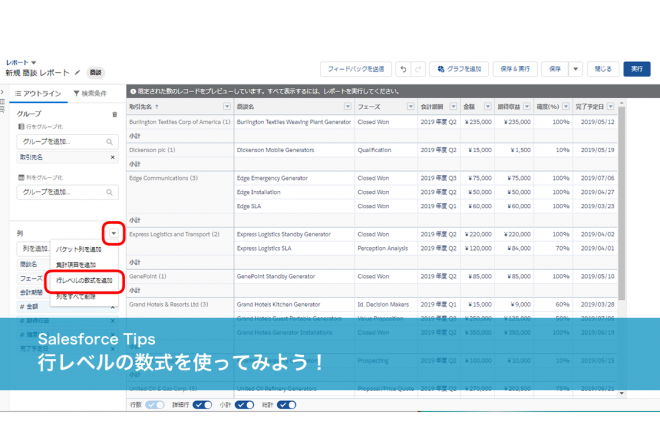Open 取引先名 column header dropdown
Image resolution: width=660 pixels, height=438 pixels.
coord(227,106)
